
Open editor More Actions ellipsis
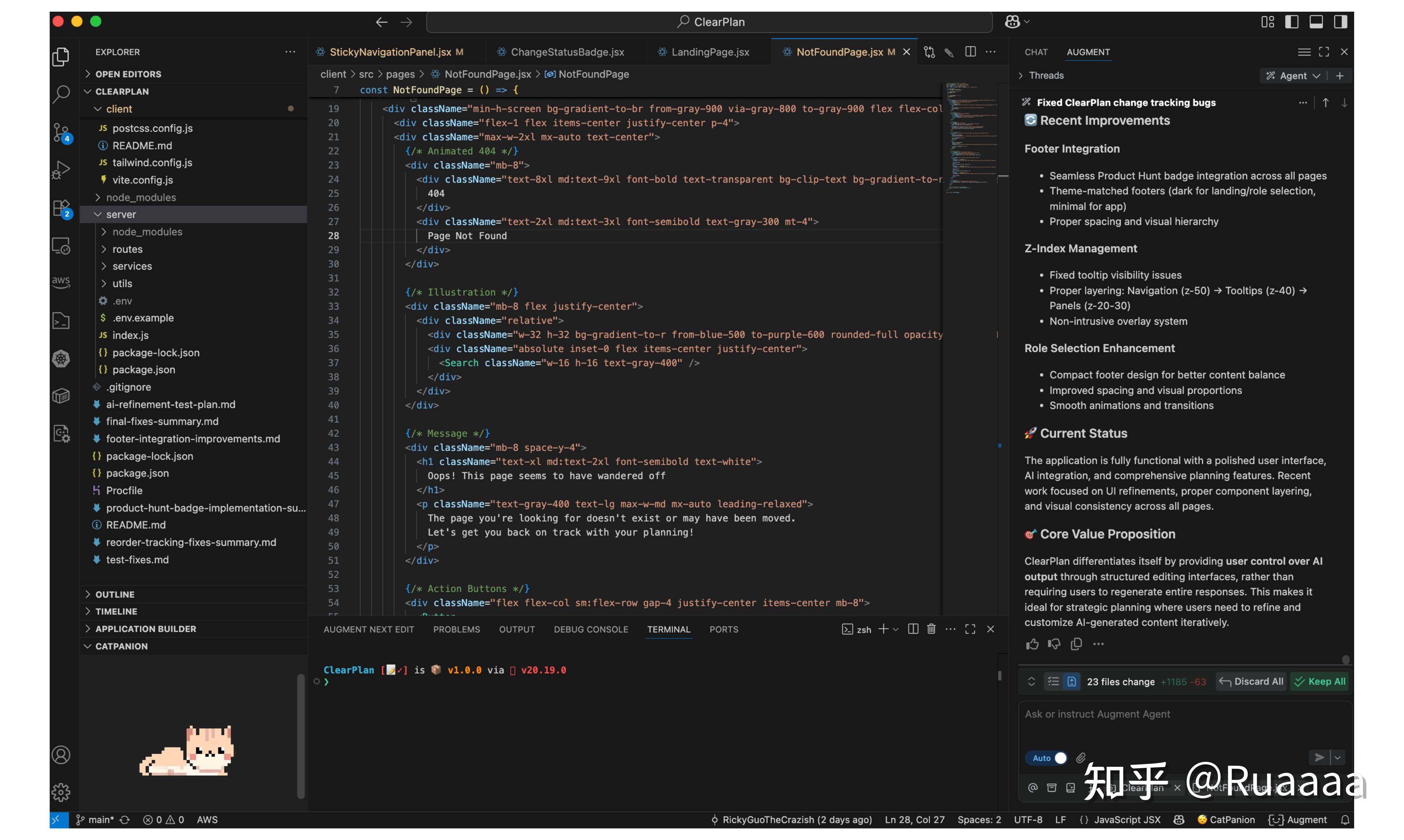click(991, 52)
